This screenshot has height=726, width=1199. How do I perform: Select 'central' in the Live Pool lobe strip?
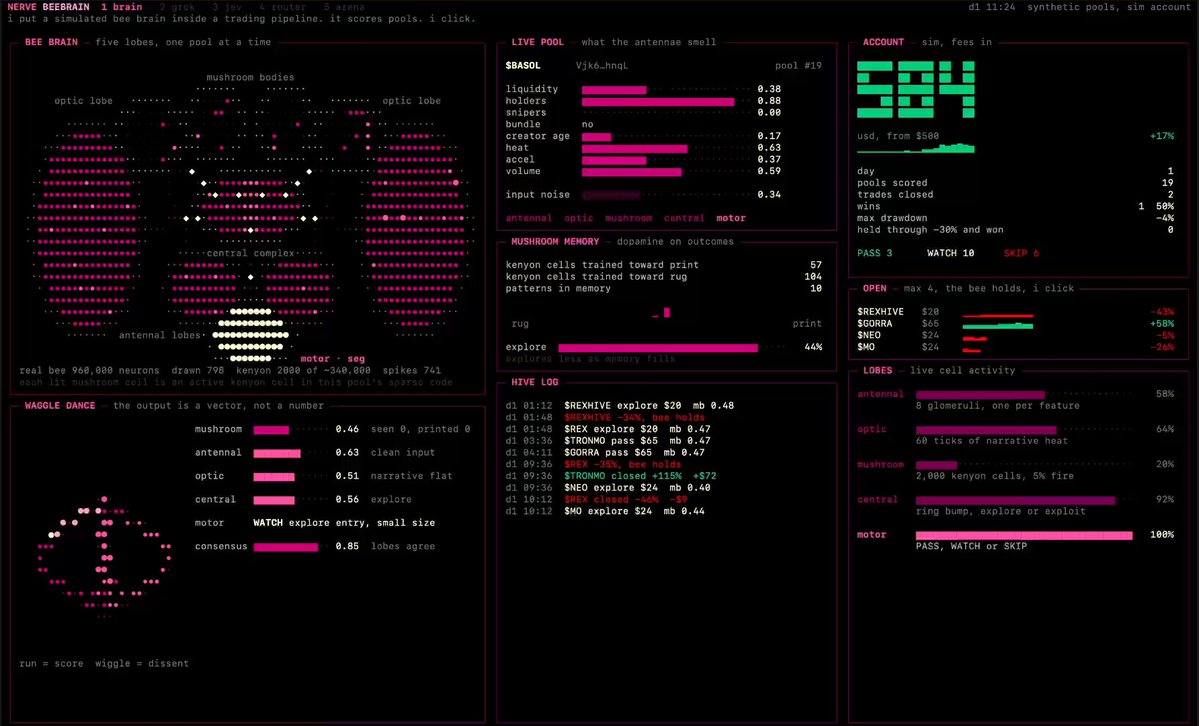tap(684, 218)
